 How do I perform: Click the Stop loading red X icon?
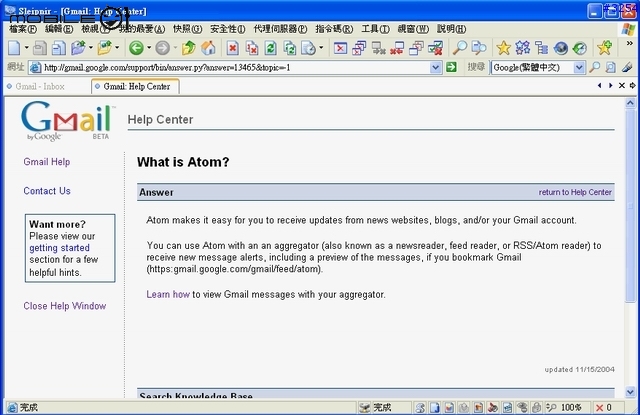coord(233,48)
